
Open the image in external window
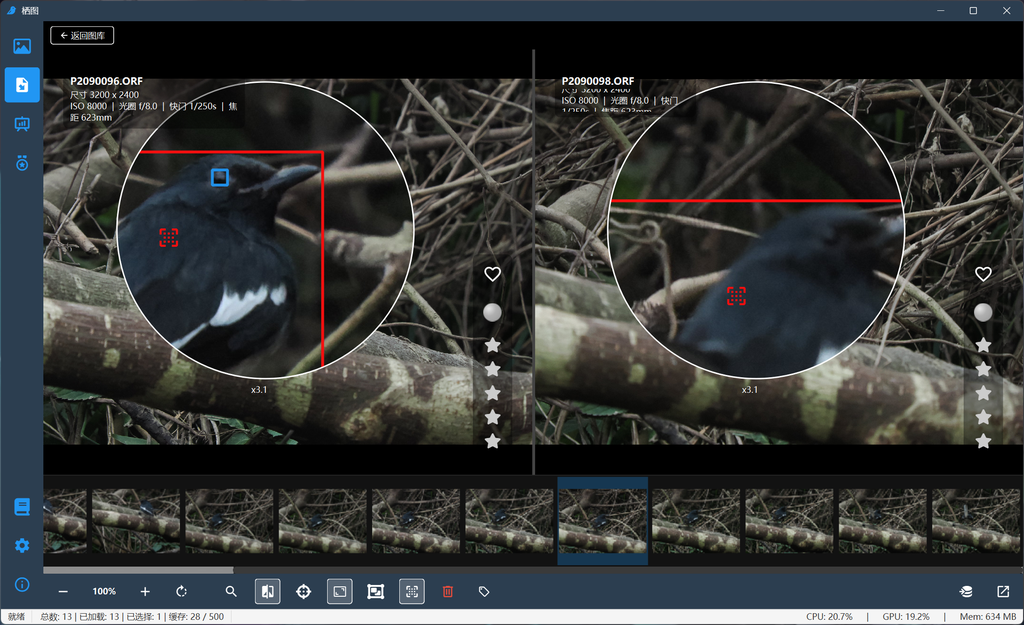tap(1003, 592)
